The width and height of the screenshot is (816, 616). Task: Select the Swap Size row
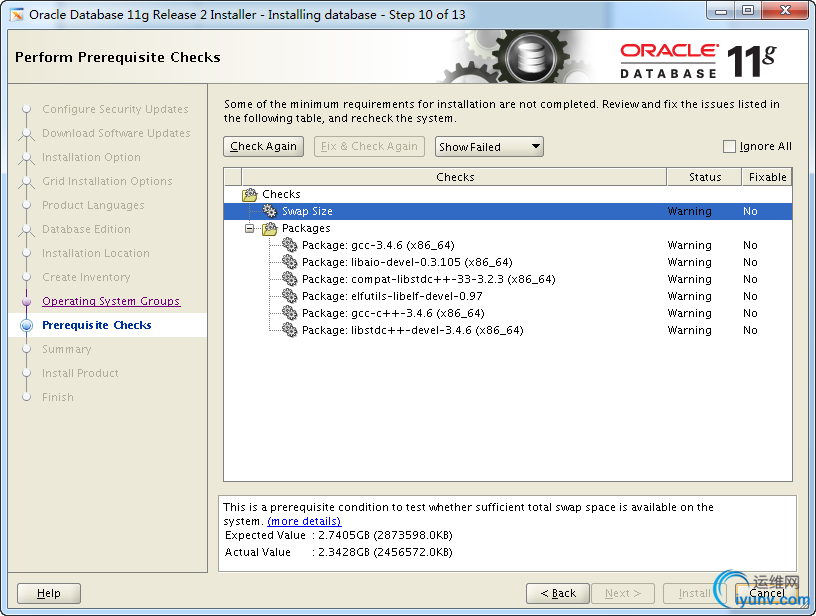point(508,211)
